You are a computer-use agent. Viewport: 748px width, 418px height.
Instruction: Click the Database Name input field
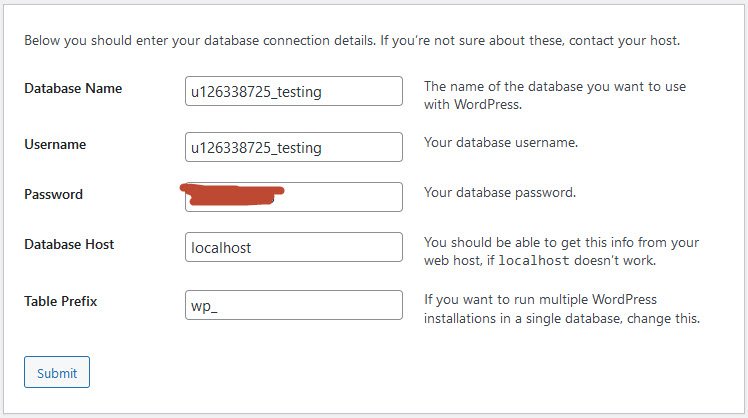tap(294, 91)
